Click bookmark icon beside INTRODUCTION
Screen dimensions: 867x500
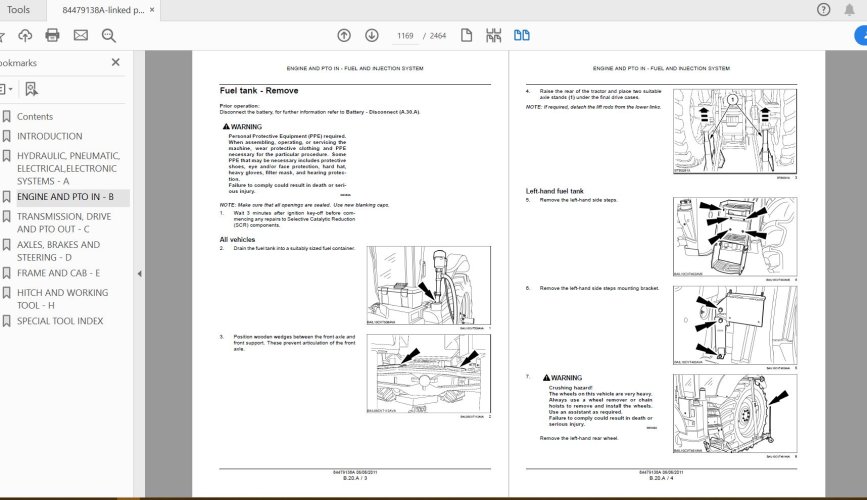point(7,136)
